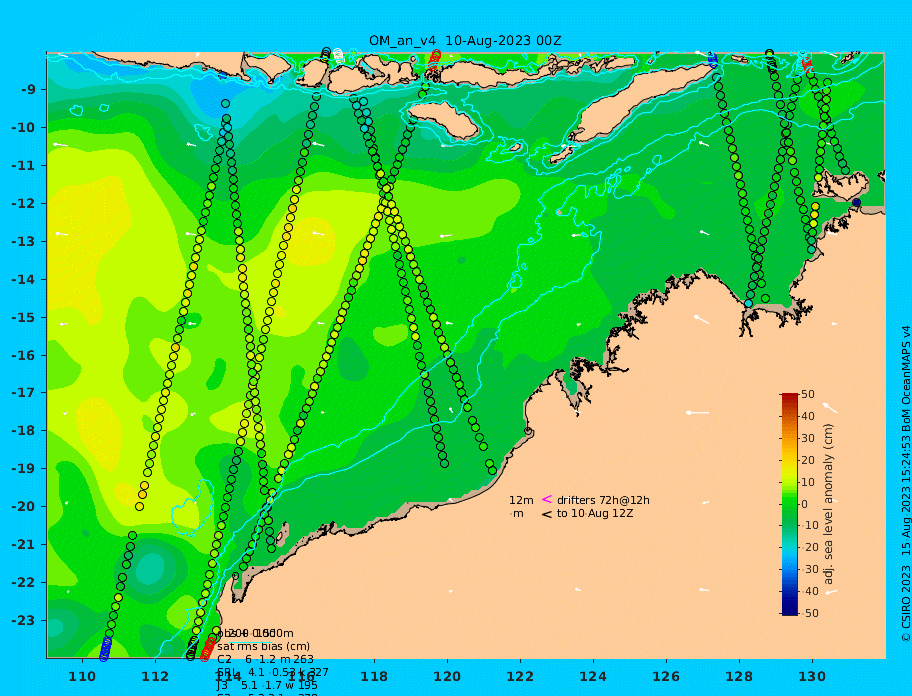
Task: Click the colorbar tick label -50
Action: click(810, 613)
